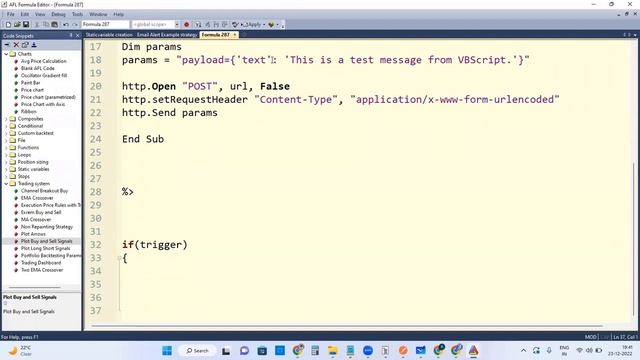Expand the Conditional folder
The height and width of the screenshot is (360, 640).
pyautogui.click(x=6, y=126)
